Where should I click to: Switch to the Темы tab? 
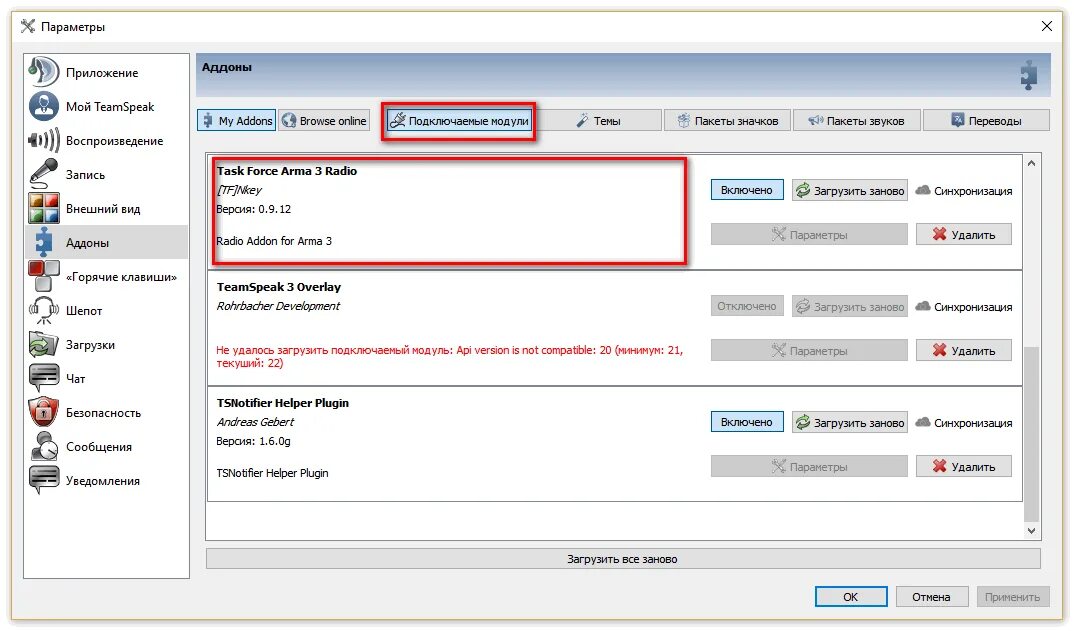pyautogui.click(x=599, y=121)
